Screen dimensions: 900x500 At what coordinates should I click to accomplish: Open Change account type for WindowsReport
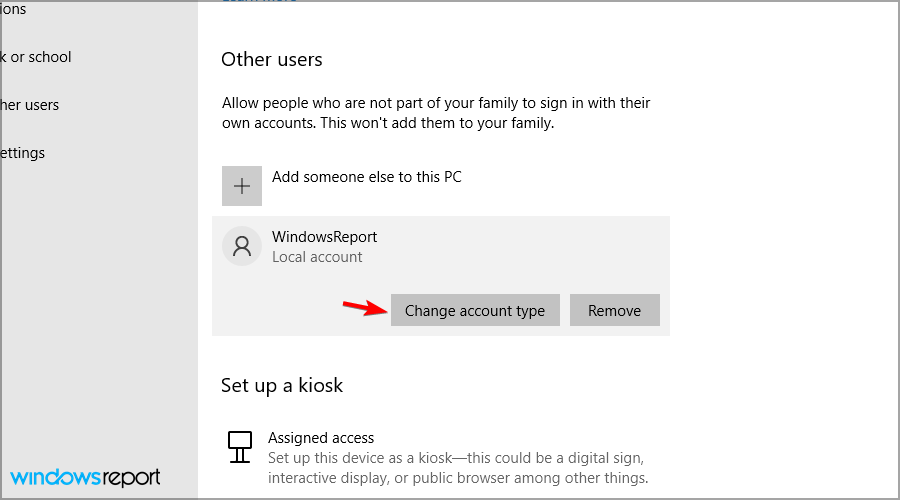coord(475,310)
